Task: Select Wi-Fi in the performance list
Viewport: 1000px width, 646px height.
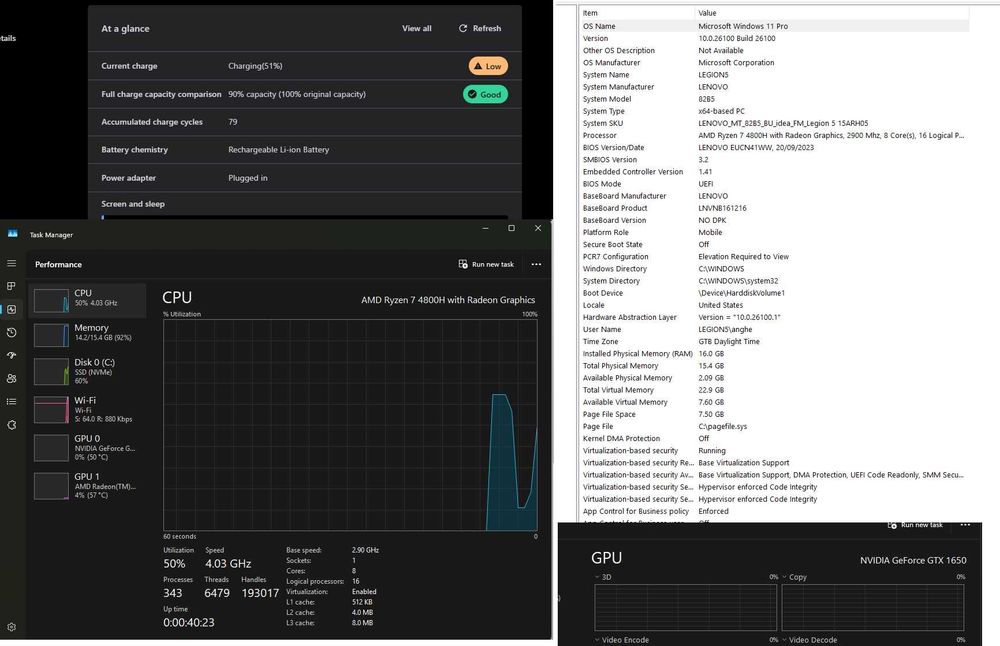Action: tap(87, 409)
